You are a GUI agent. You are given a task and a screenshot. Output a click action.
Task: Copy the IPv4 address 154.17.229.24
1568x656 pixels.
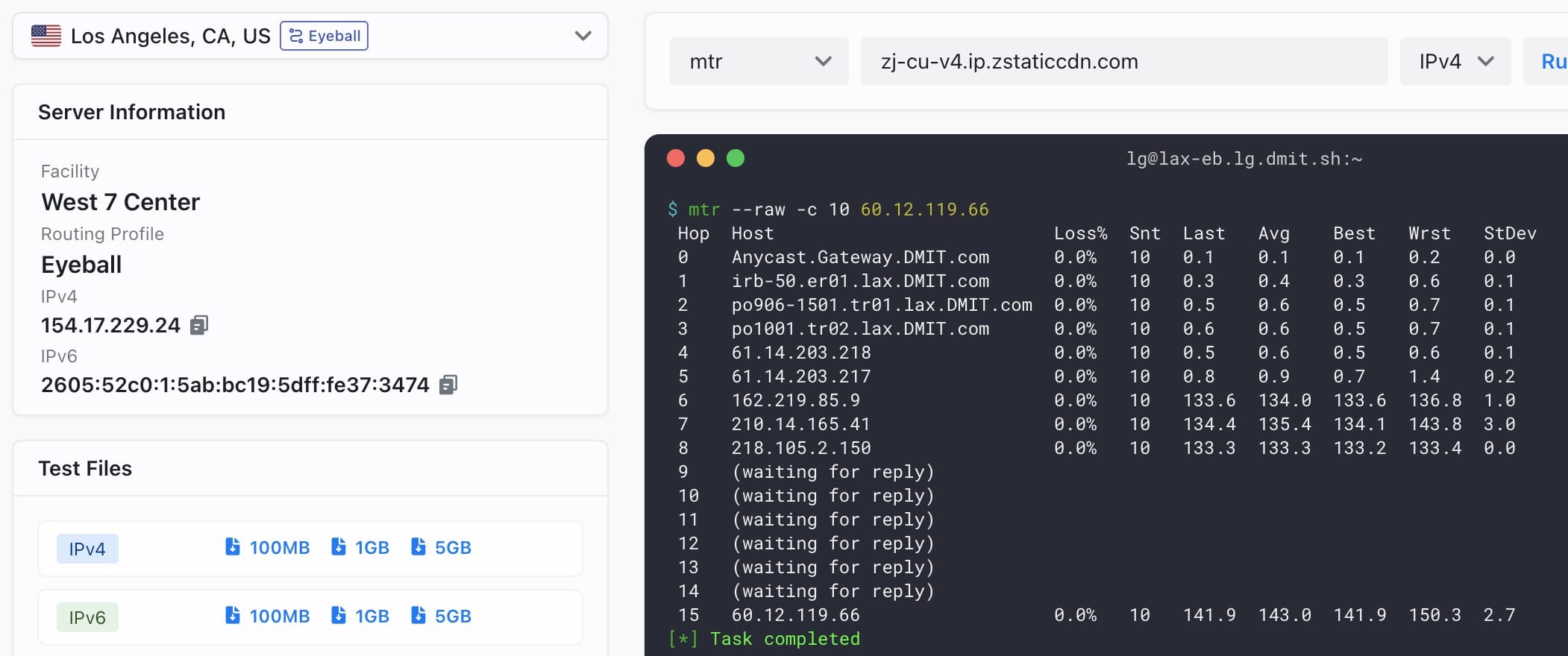(x=198, y=325)
